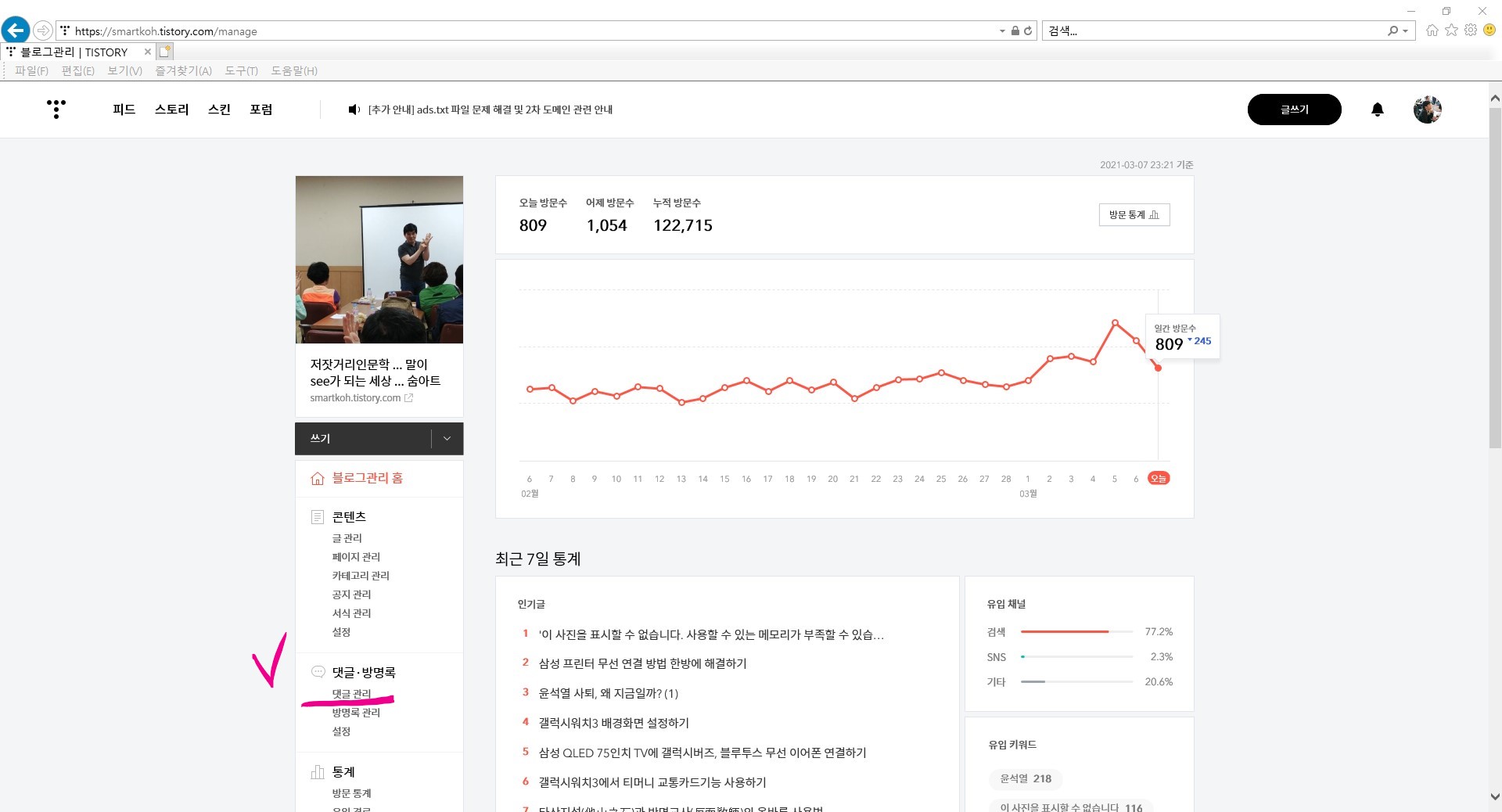This screenshot has height=812, width=1502.
Task: Open 설정 under 콘텐츠
Action: point(341,632)
